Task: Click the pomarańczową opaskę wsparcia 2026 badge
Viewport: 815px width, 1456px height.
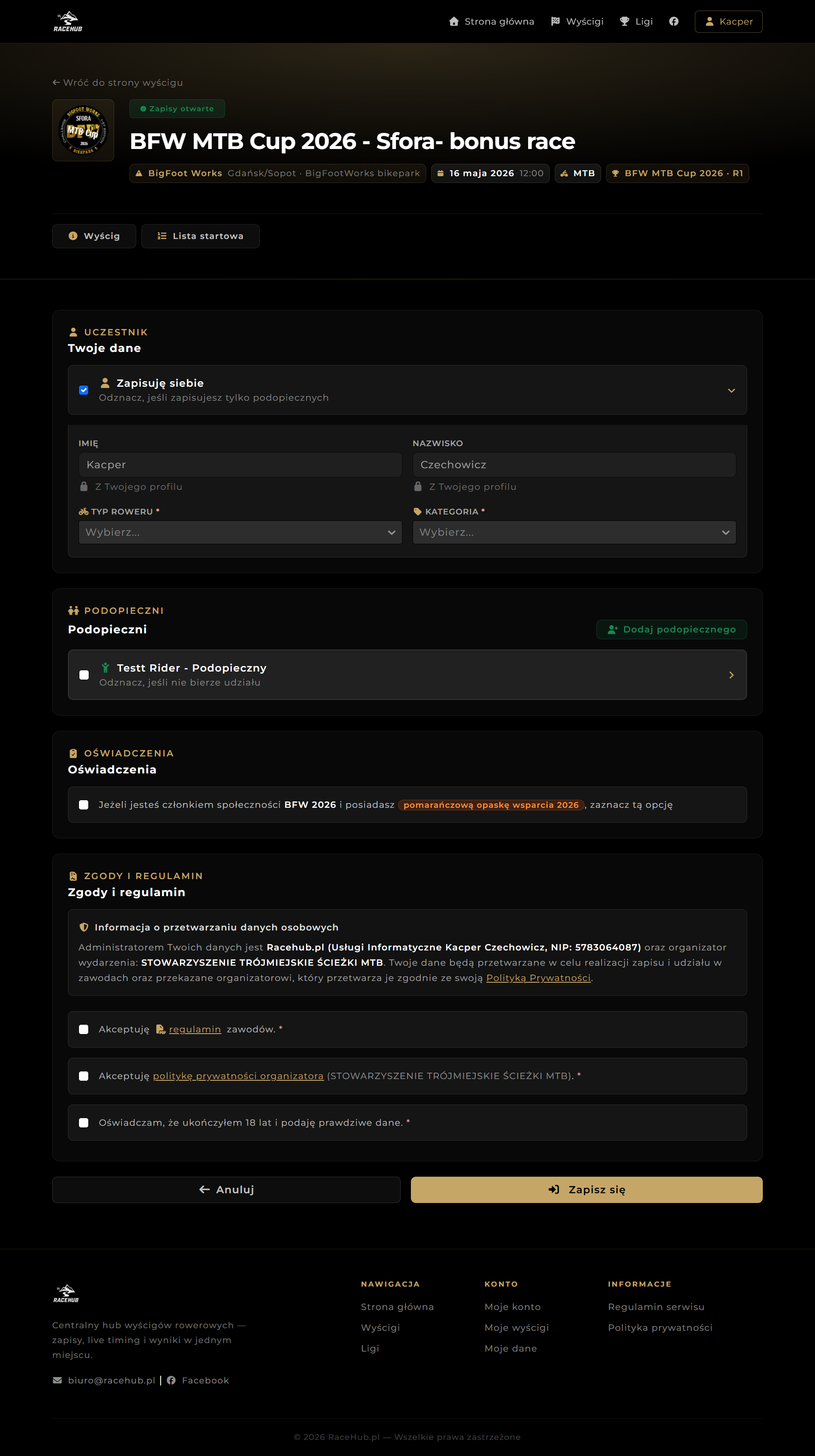Action: 491,805
